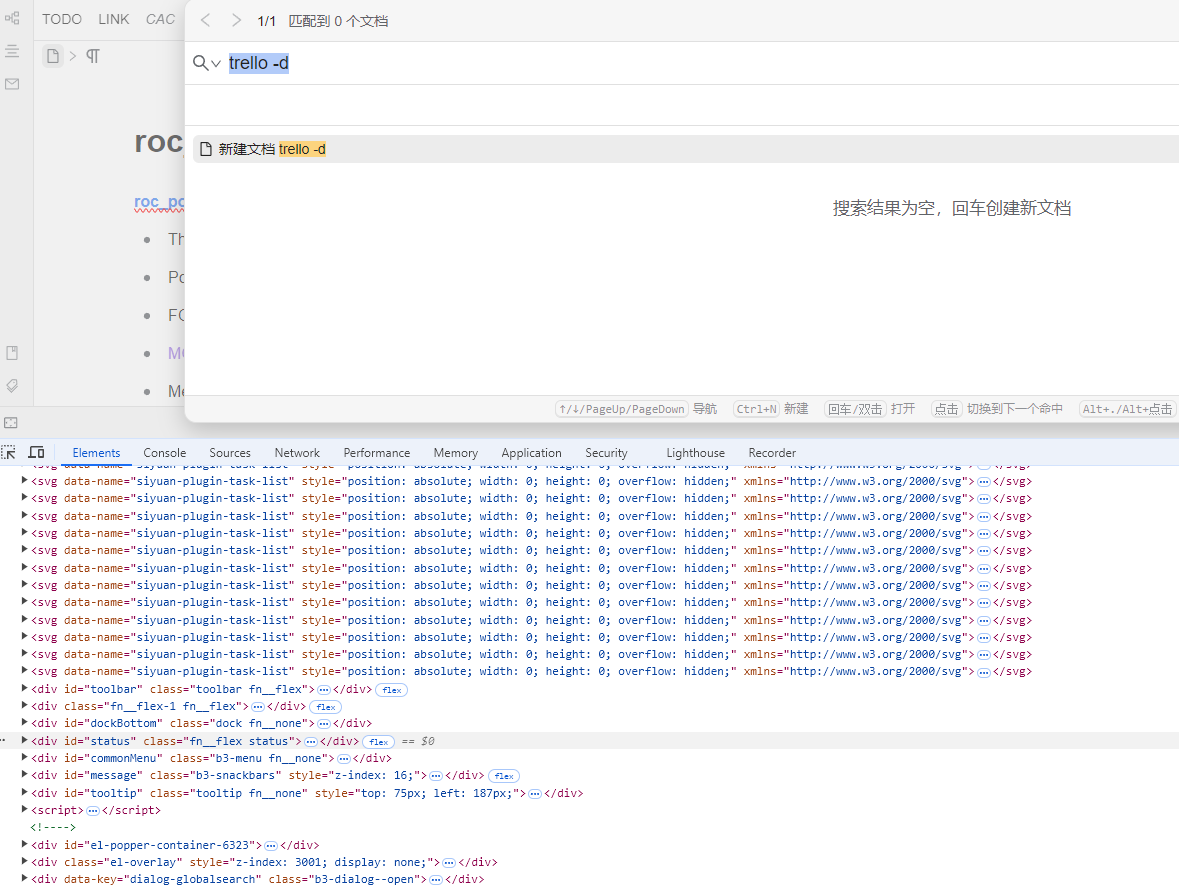Go to next search result arrow
This screenshot has height=889, width=1179.
[236, 21]
